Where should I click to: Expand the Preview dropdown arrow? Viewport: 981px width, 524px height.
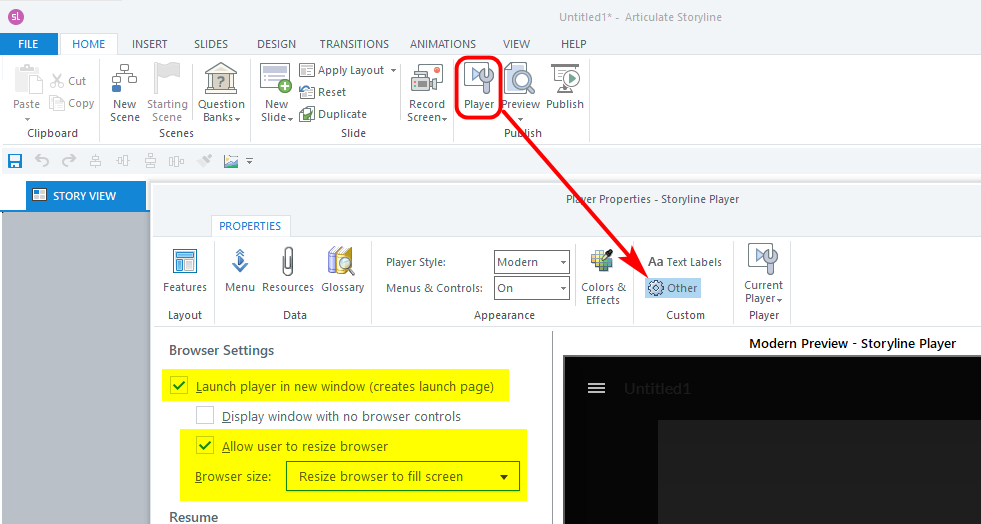tap(520, 119)
